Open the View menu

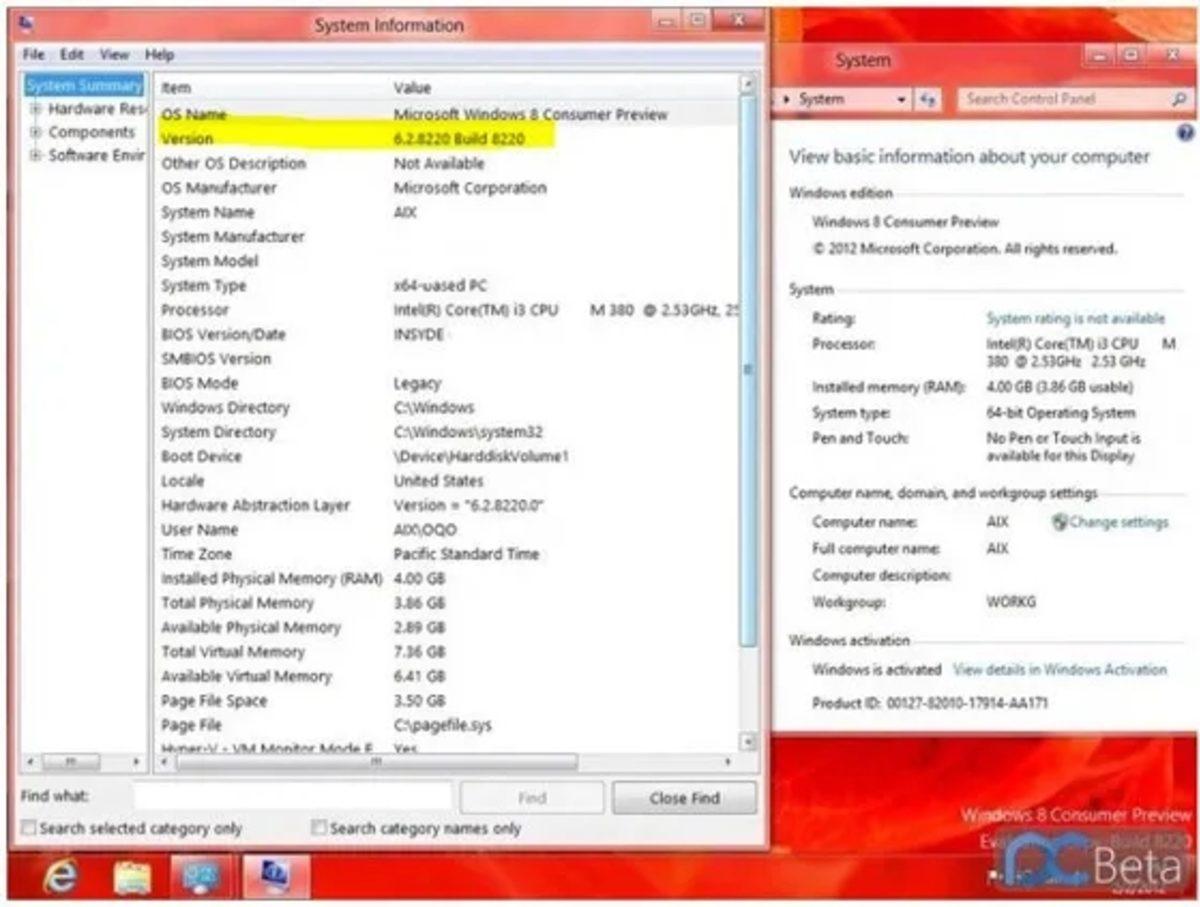[x=113, y=54]
